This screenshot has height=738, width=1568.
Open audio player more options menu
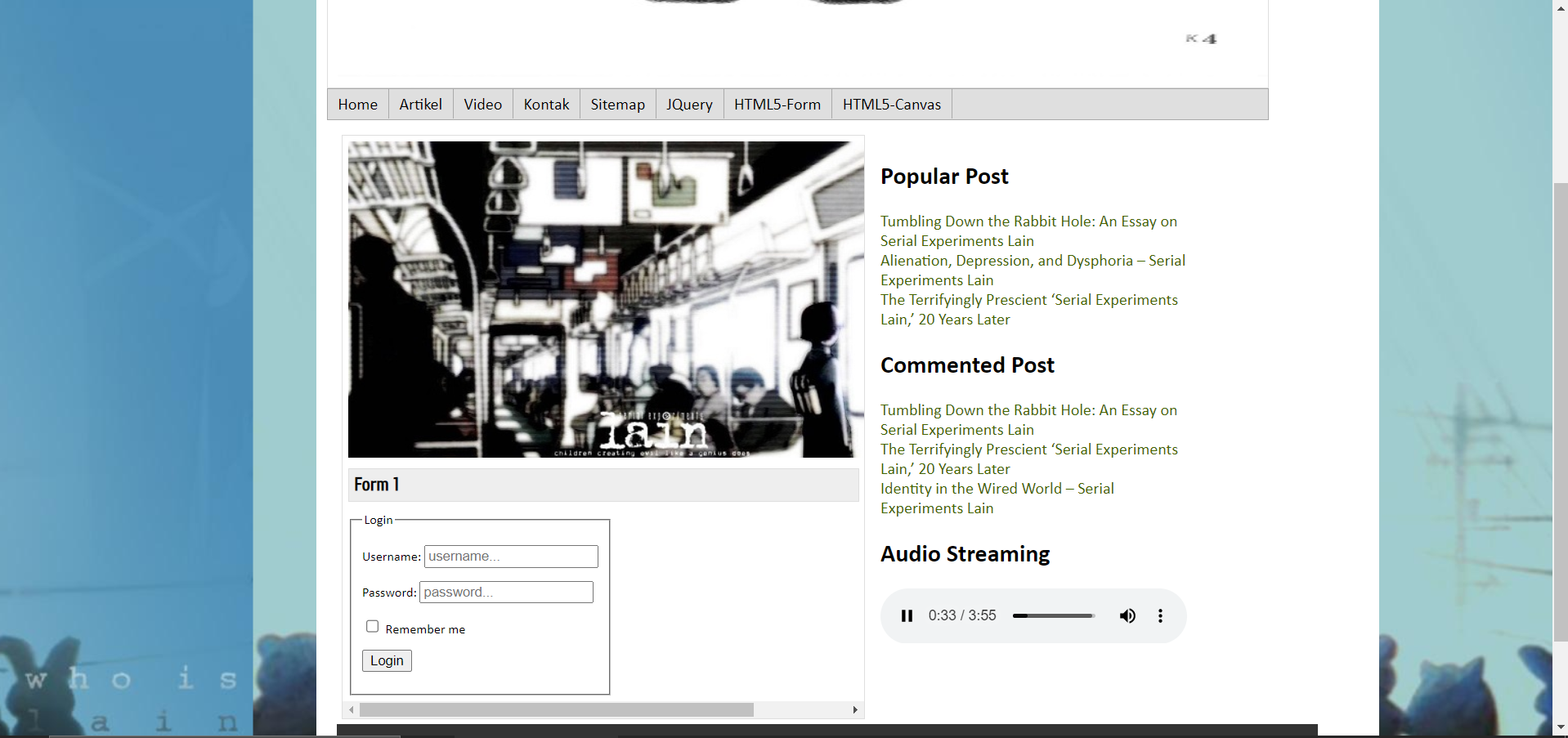[x=1160, y=615]
